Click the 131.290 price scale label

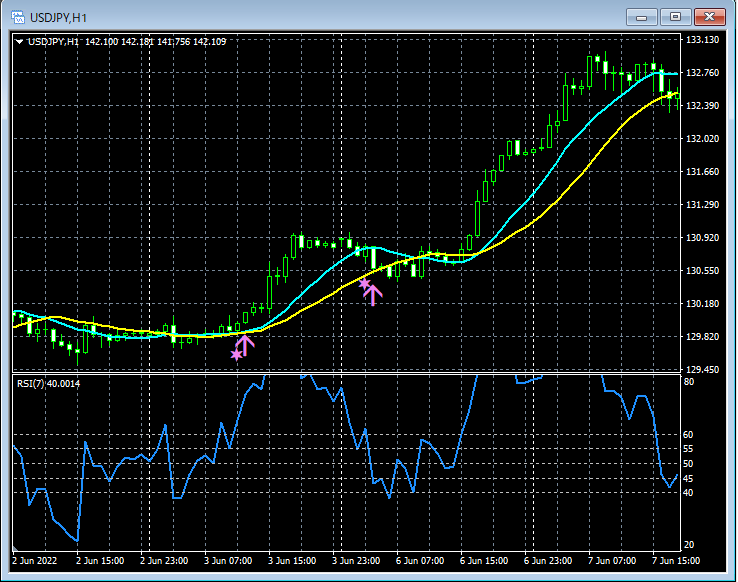(702, 205)
